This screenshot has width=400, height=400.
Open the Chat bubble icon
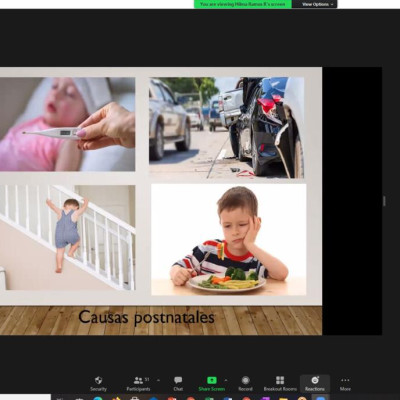(x=178, y=380)
